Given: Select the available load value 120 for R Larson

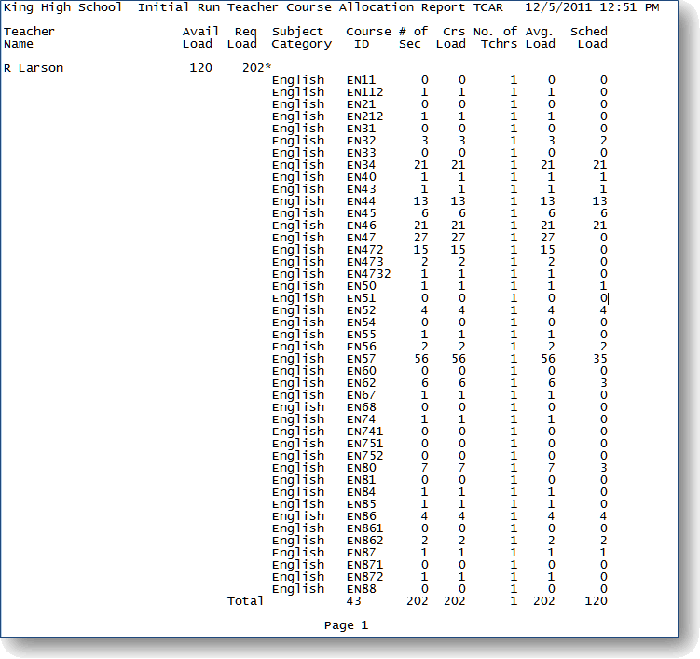Looking at the screenshot, I should pyautogui.click(x=201, y=68).
